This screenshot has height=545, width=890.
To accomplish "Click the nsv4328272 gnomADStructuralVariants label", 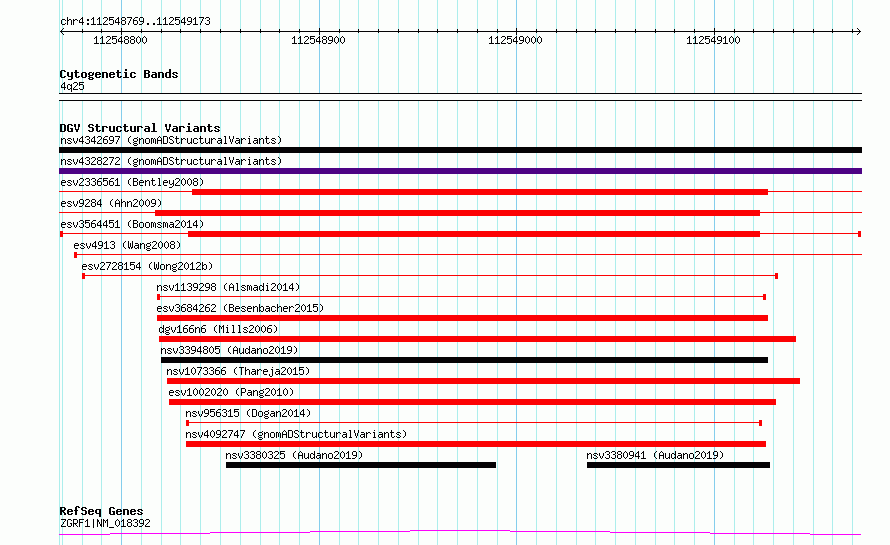I will (171, 161).
